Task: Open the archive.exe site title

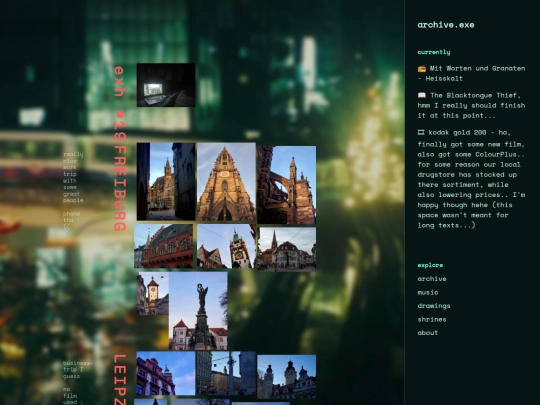Action: (446, 25)
